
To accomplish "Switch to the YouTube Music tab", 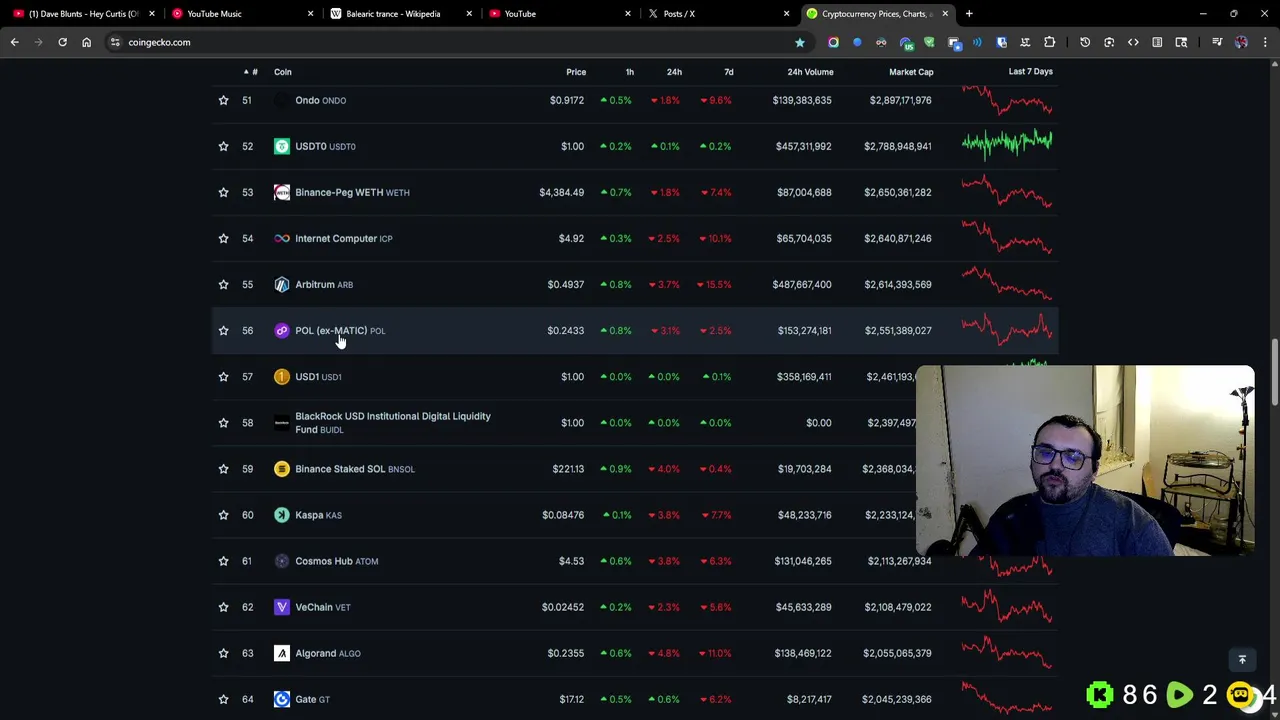I will pos(240,14).
